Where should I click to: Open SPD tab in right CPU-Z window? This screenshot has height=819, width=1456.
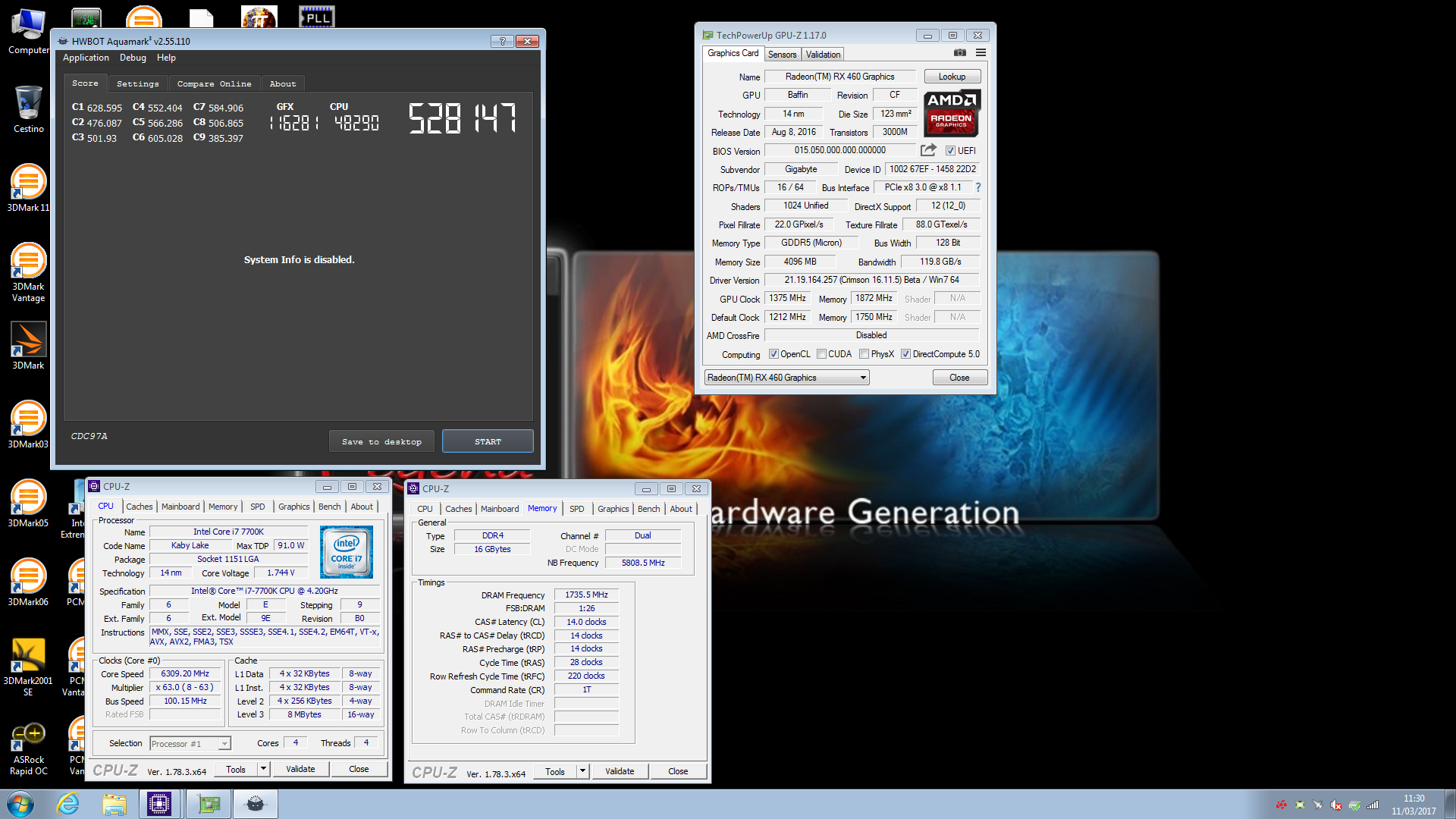577,509
